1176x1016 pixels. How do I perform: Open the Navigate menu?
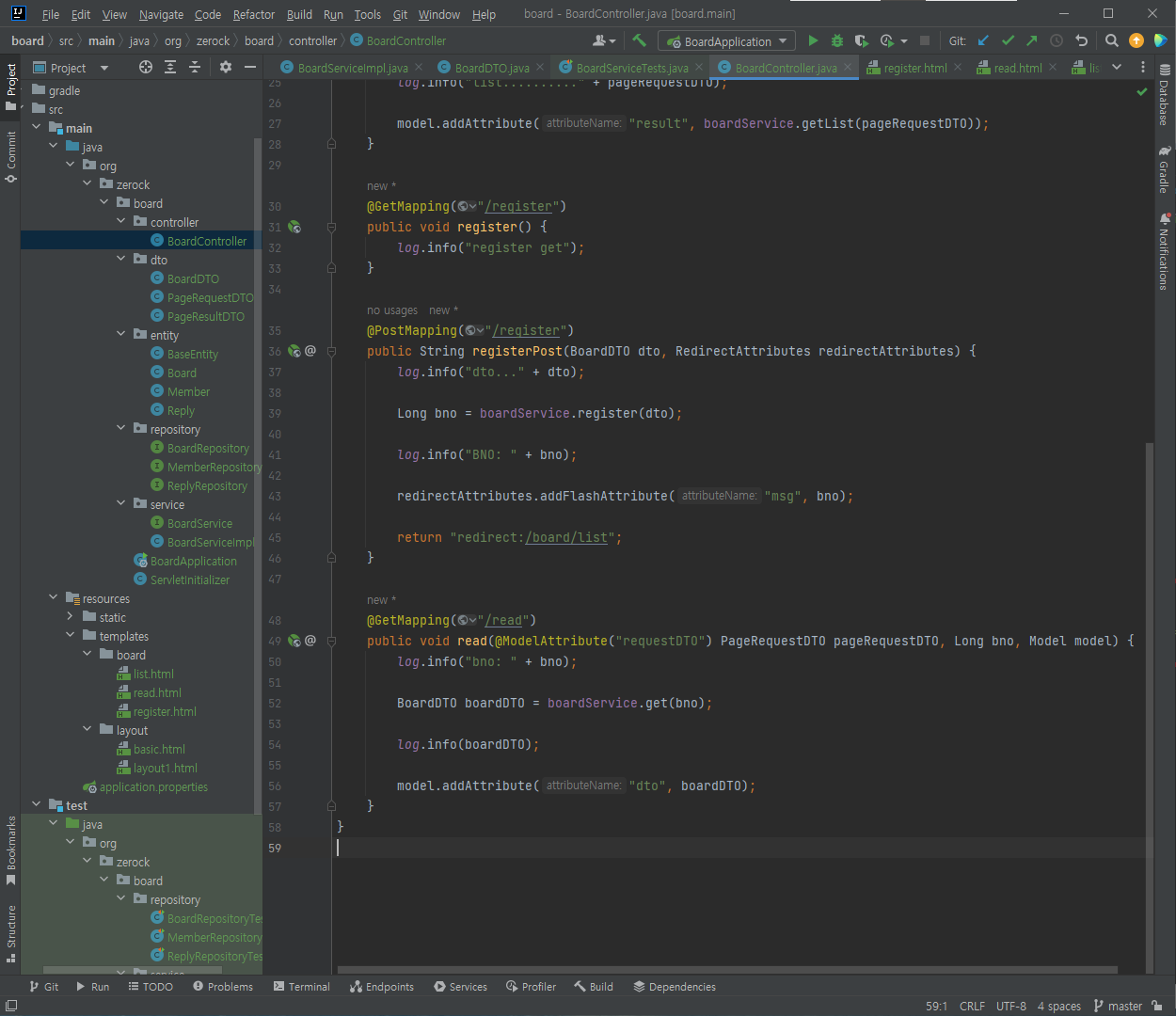[x=161, y=14]
